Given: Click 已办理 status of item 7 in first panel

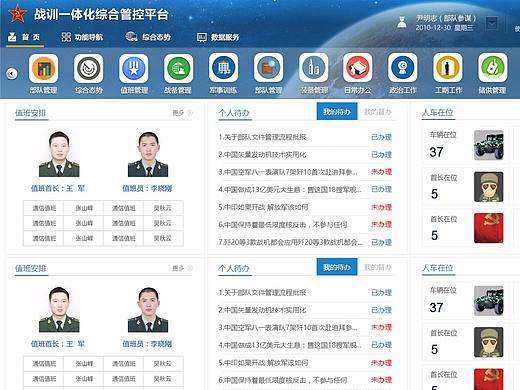Looking at the screenshot, I should (x=381, y=242).
